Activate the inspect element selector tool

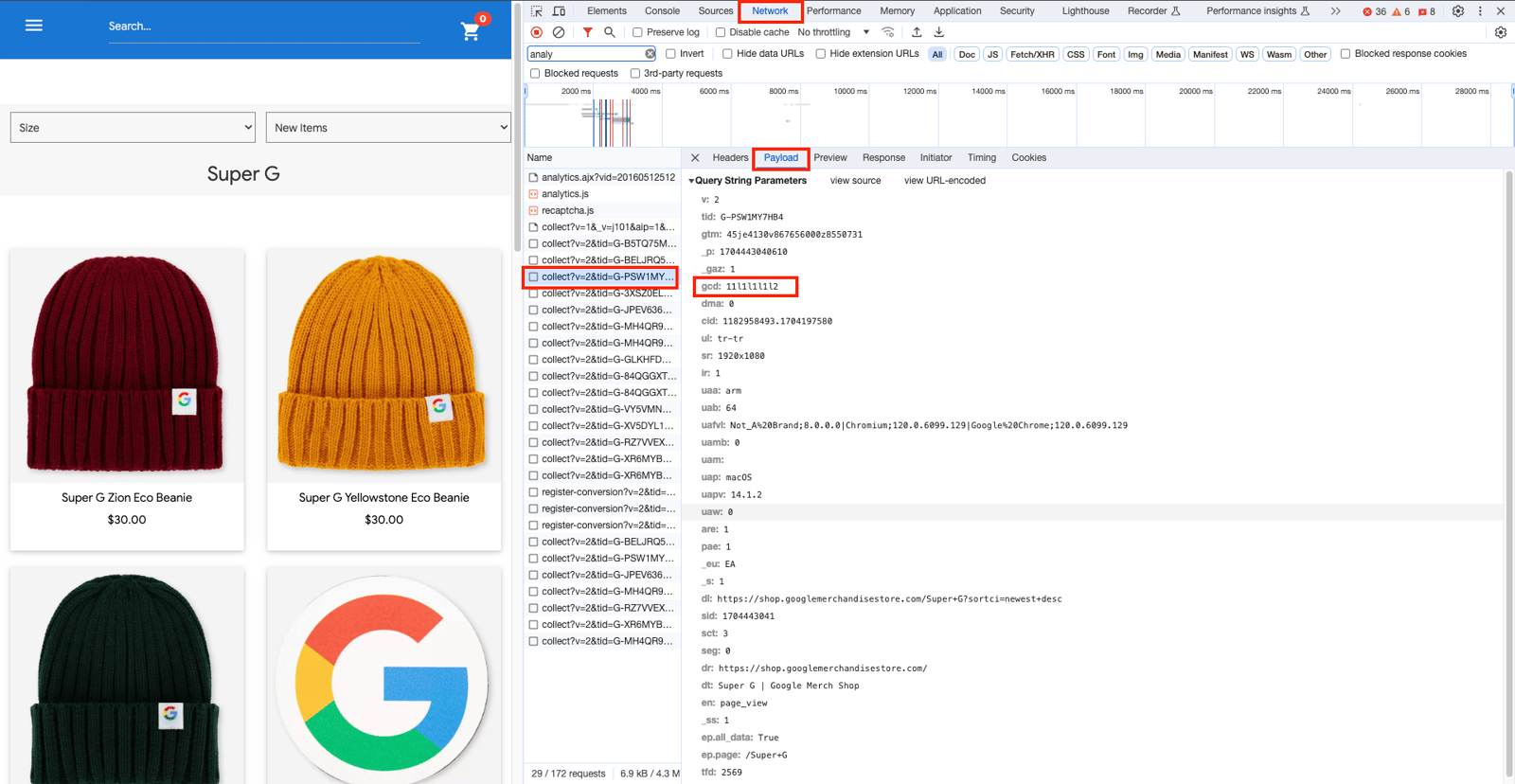point(537,11)
